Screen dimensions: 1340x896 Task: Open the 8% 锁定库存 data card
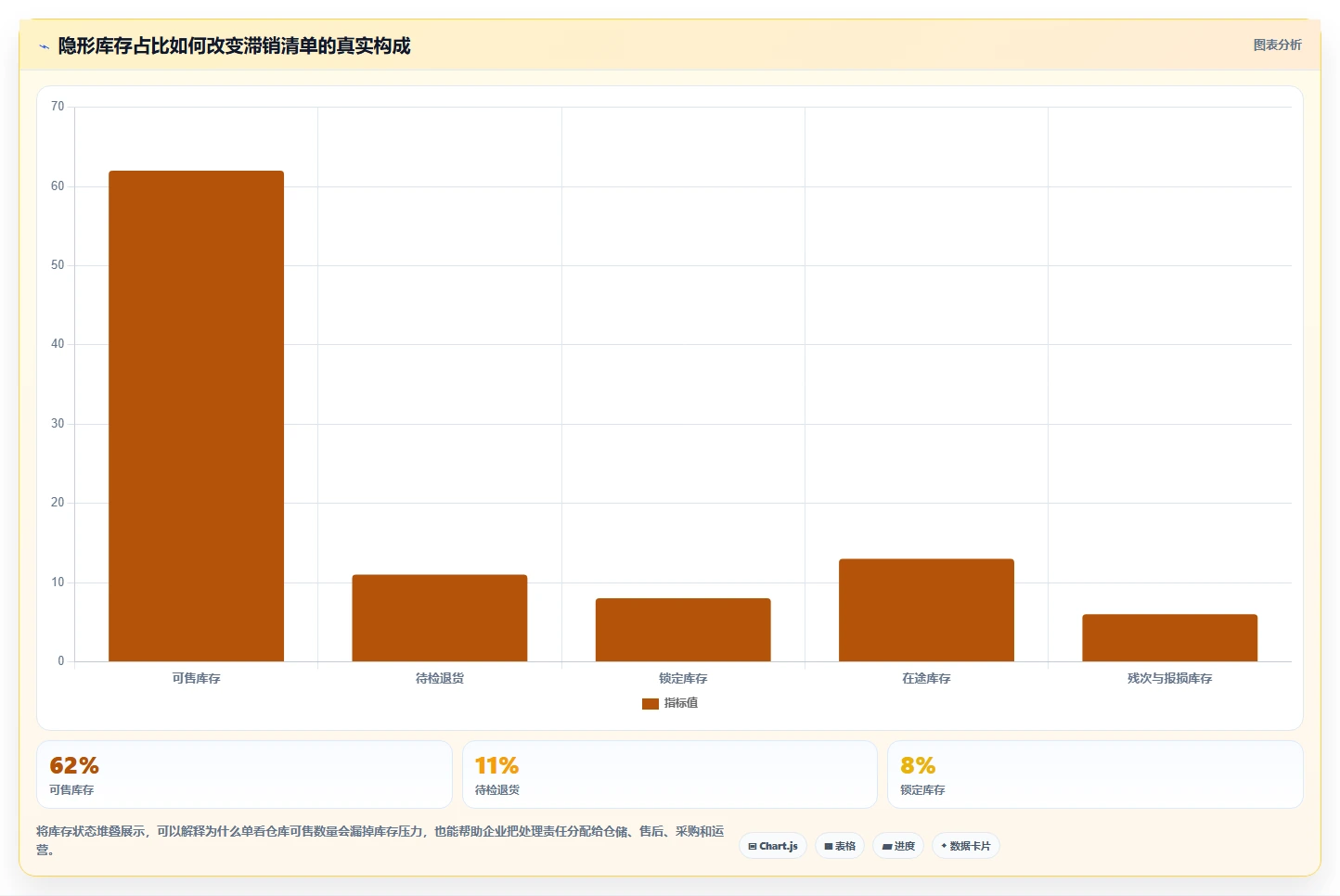tap(1095, 774)
